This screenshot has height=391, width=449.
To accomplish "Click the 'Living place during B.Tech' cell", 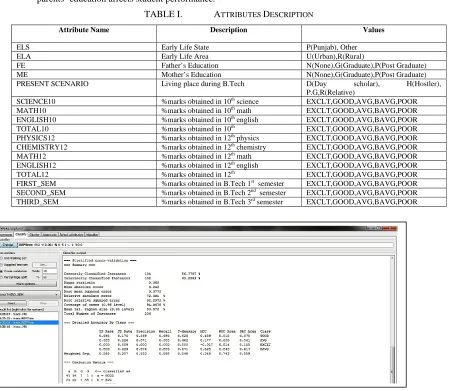I will click(229, 88).
